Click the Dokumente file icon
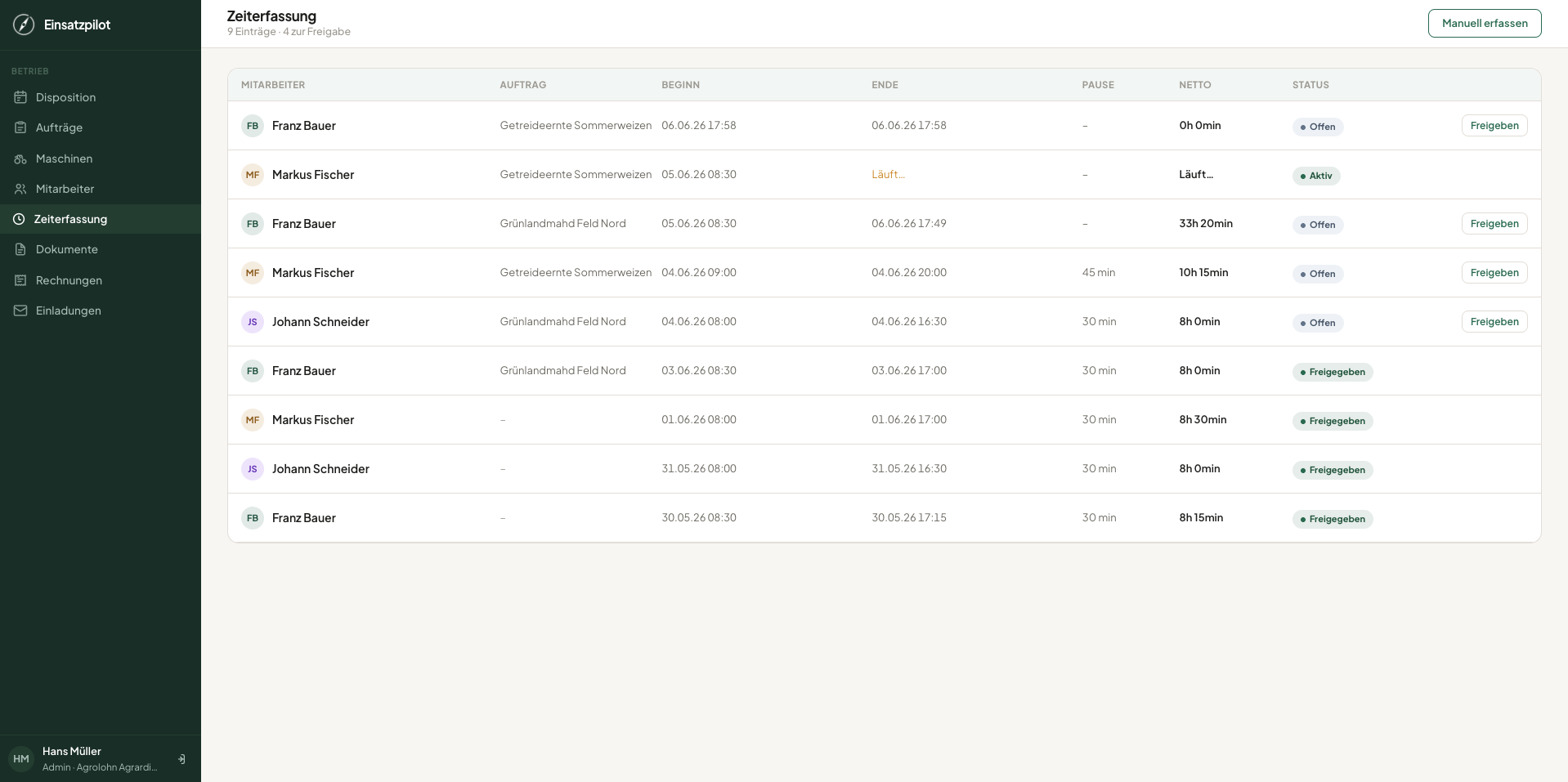This screenshot has width=1568, height=782. (x=20, y=249)
